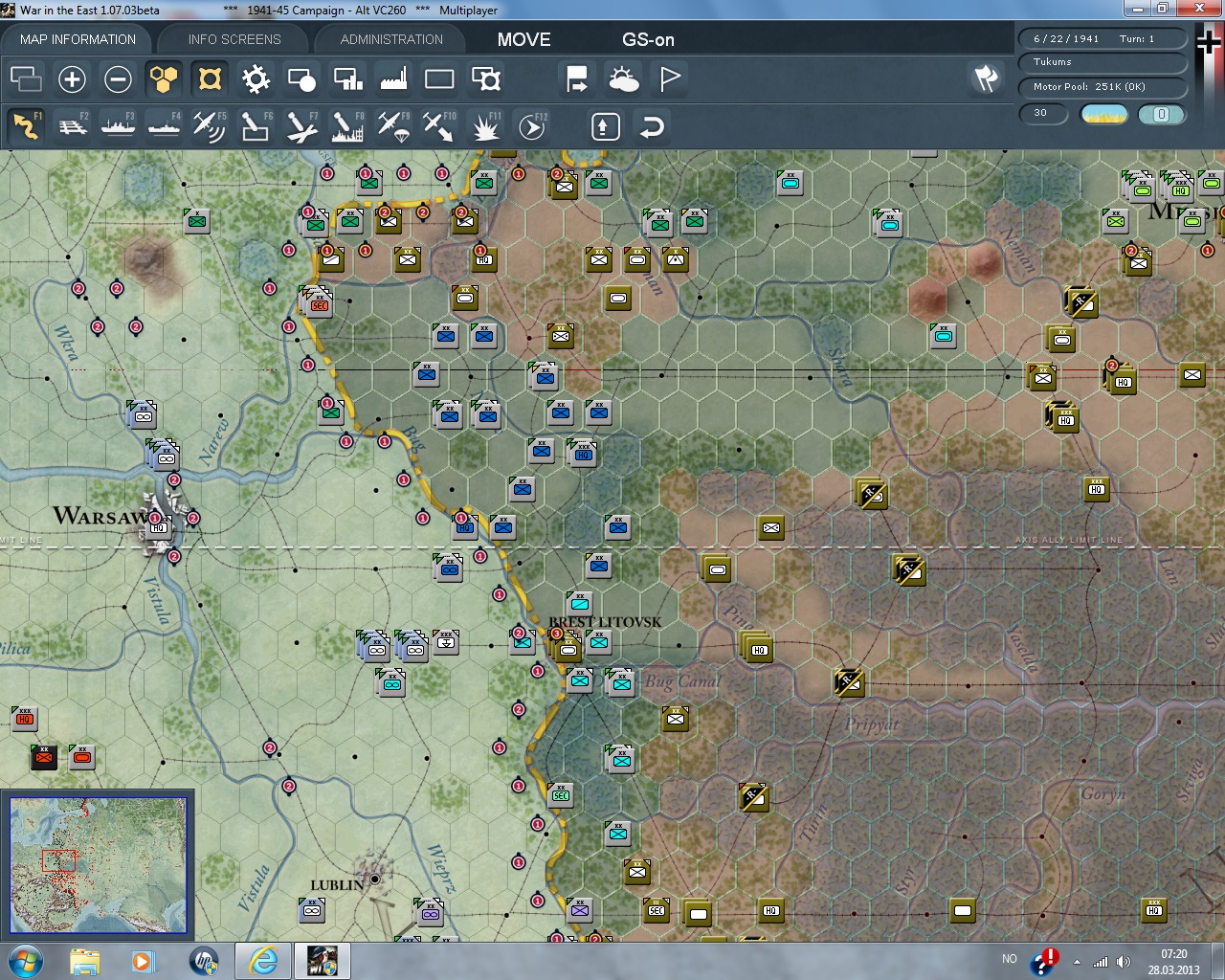Click the double white flags icon
Image resolution: width=1225 pixels, height=980 pixels.
point(986,78)
